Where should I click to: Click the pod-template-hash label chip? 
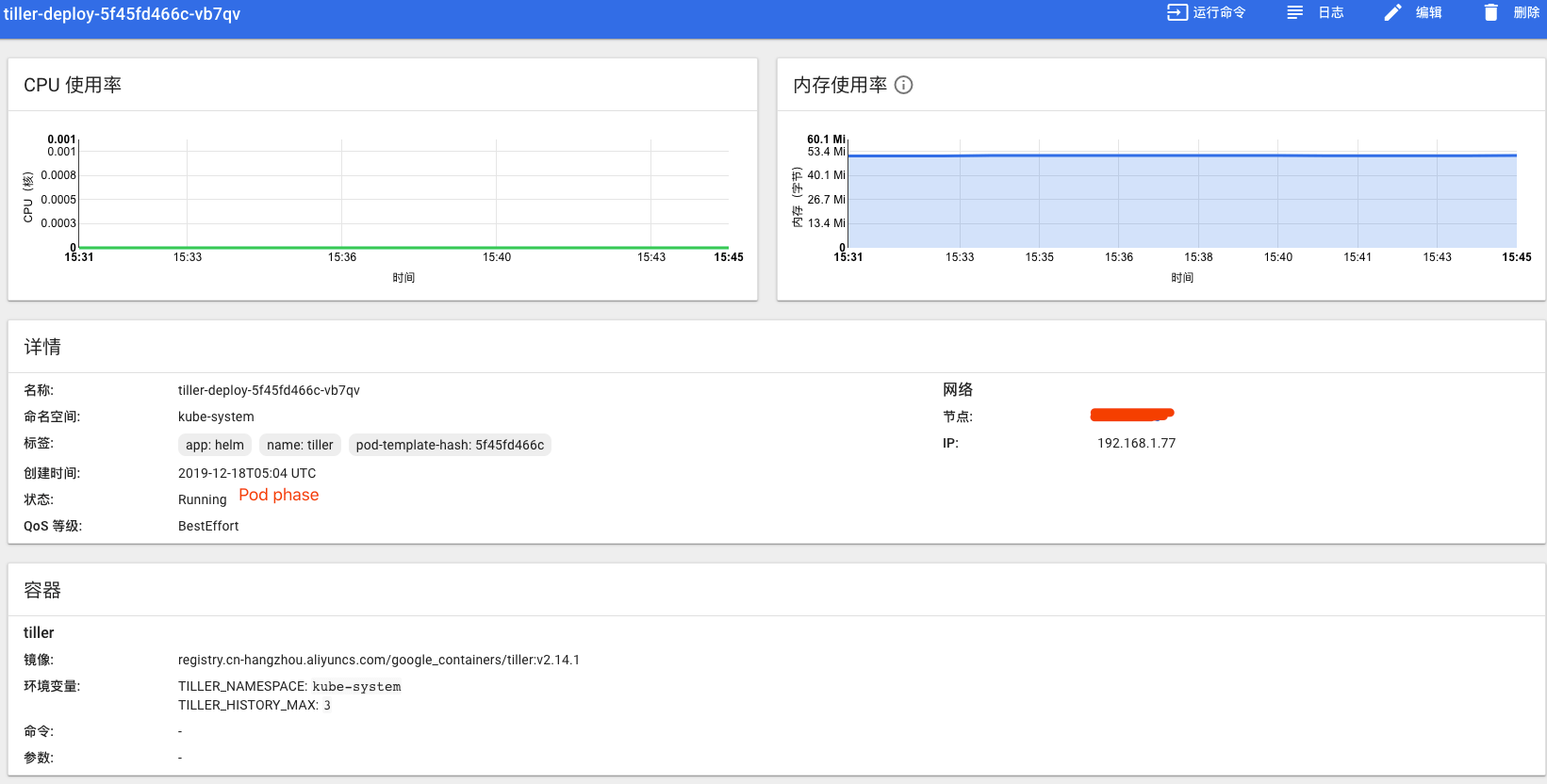pyautogui.click(x=450, y=445)
